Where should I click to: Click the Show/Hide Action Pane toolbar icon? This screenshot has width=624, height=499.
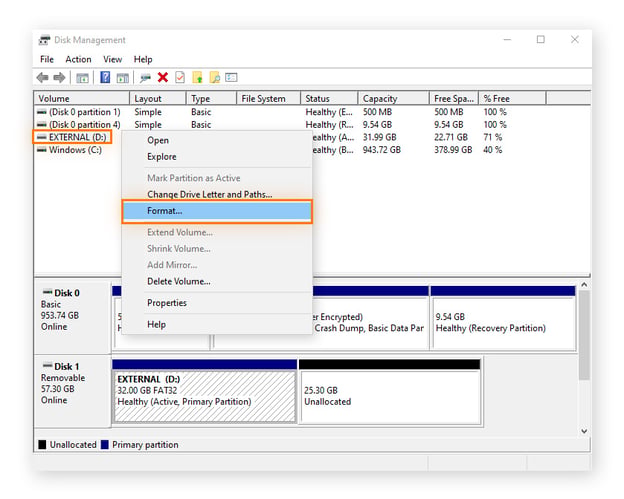(123, 78)
